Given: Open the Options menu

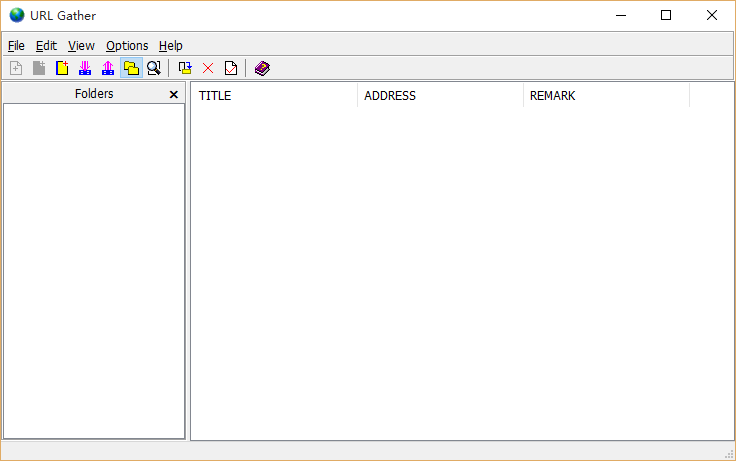Looking at the screenshot, I should (x=127, y=46).
